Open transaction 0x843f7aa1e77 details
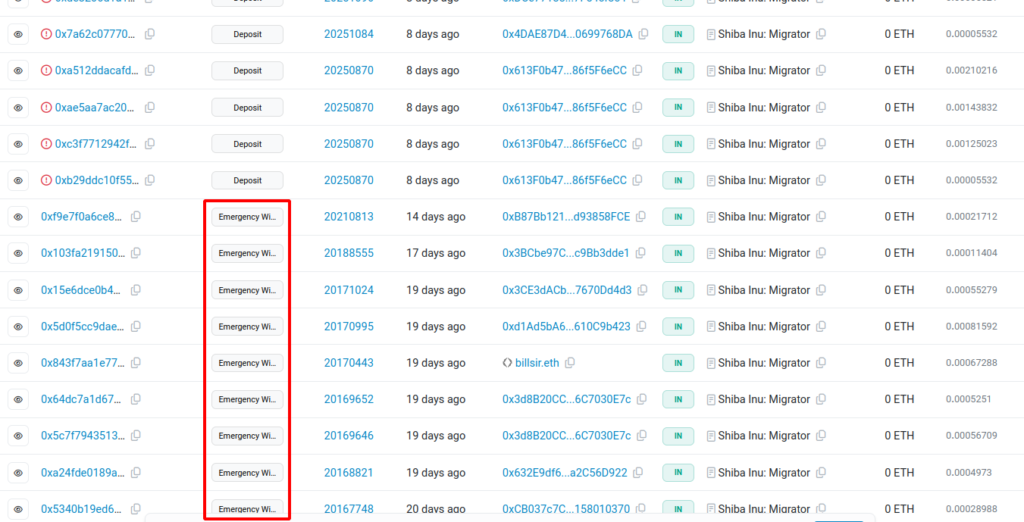Viewport: 1024px width, 522px height. [x=83, y=363]
